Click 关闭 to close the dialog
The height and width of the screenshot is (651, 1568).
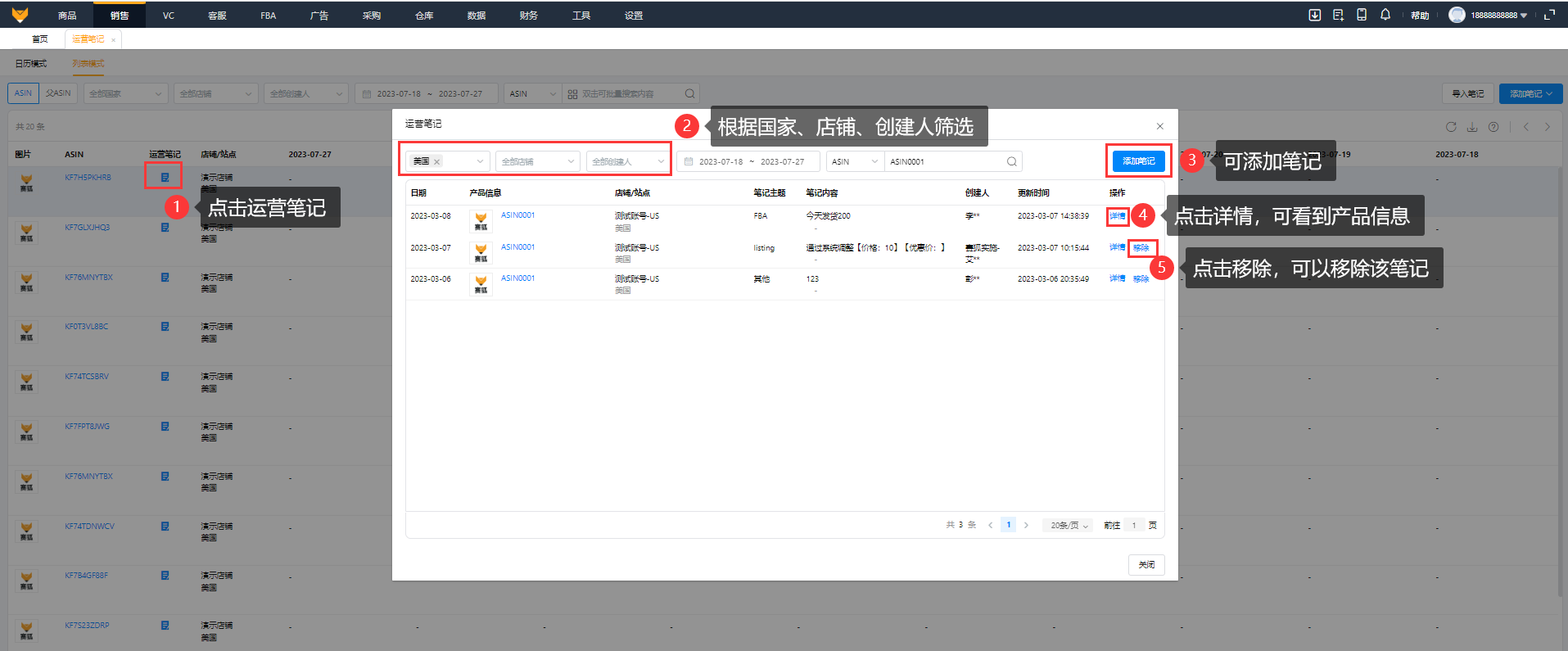(x=1146, y=564)
